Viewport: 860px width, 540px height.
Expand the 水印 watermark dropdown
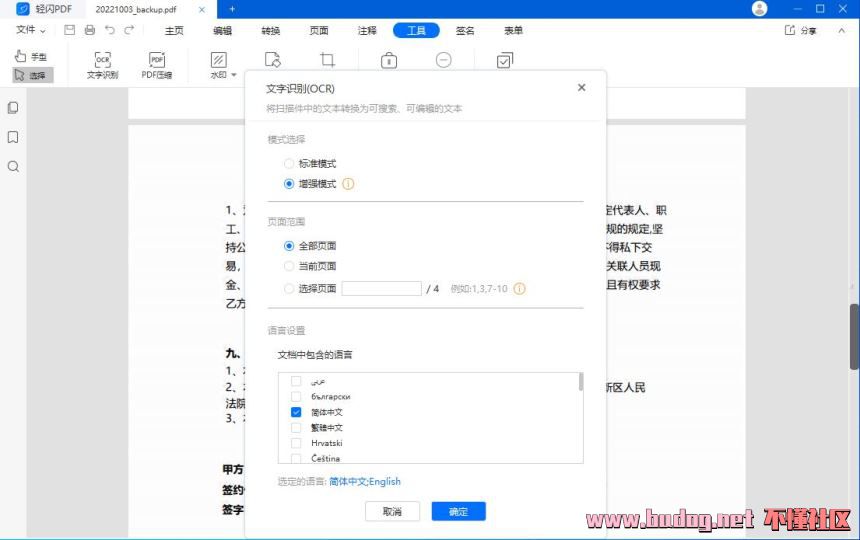coord(234,75)
